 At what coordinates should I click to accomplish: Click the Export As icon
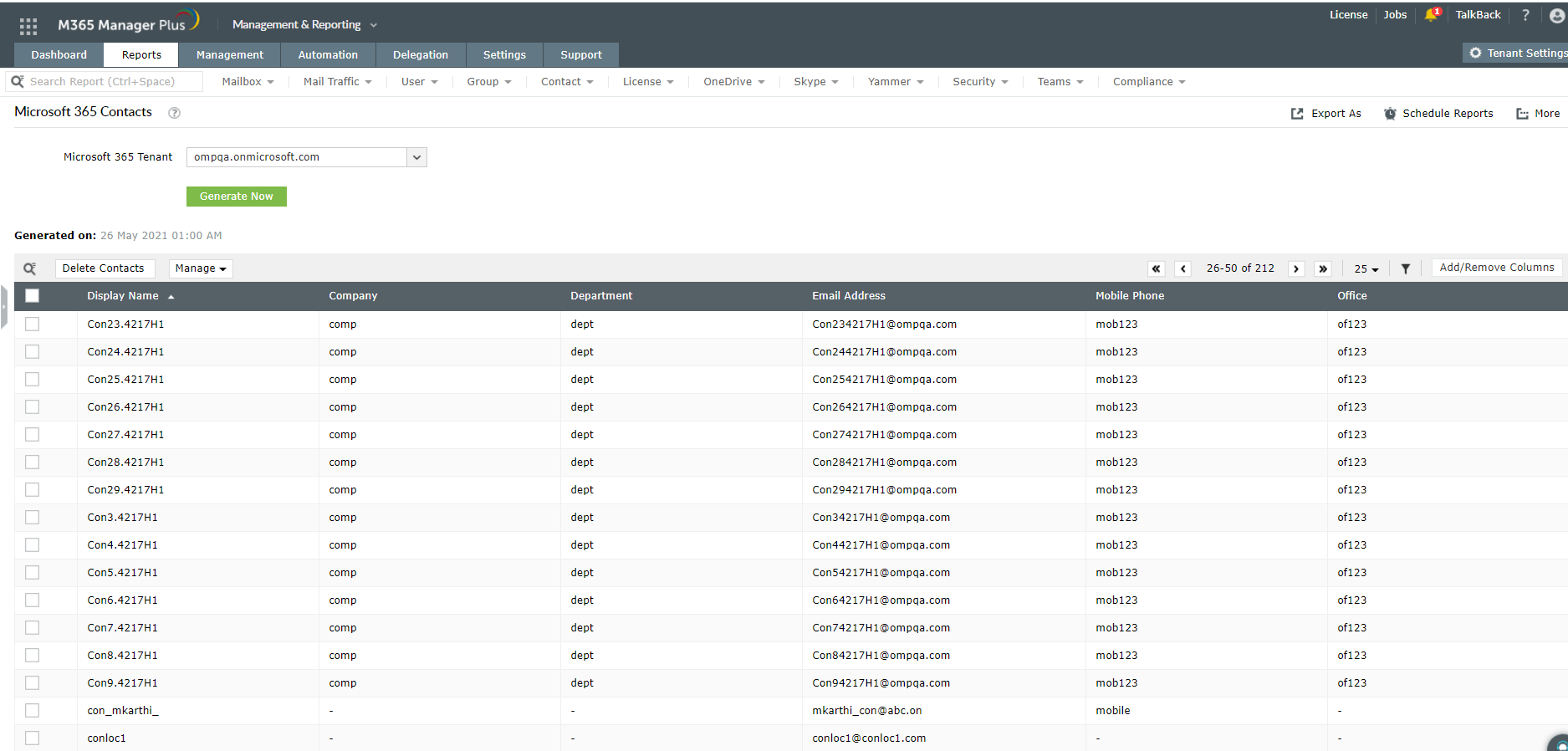(x=1297, y=114)
